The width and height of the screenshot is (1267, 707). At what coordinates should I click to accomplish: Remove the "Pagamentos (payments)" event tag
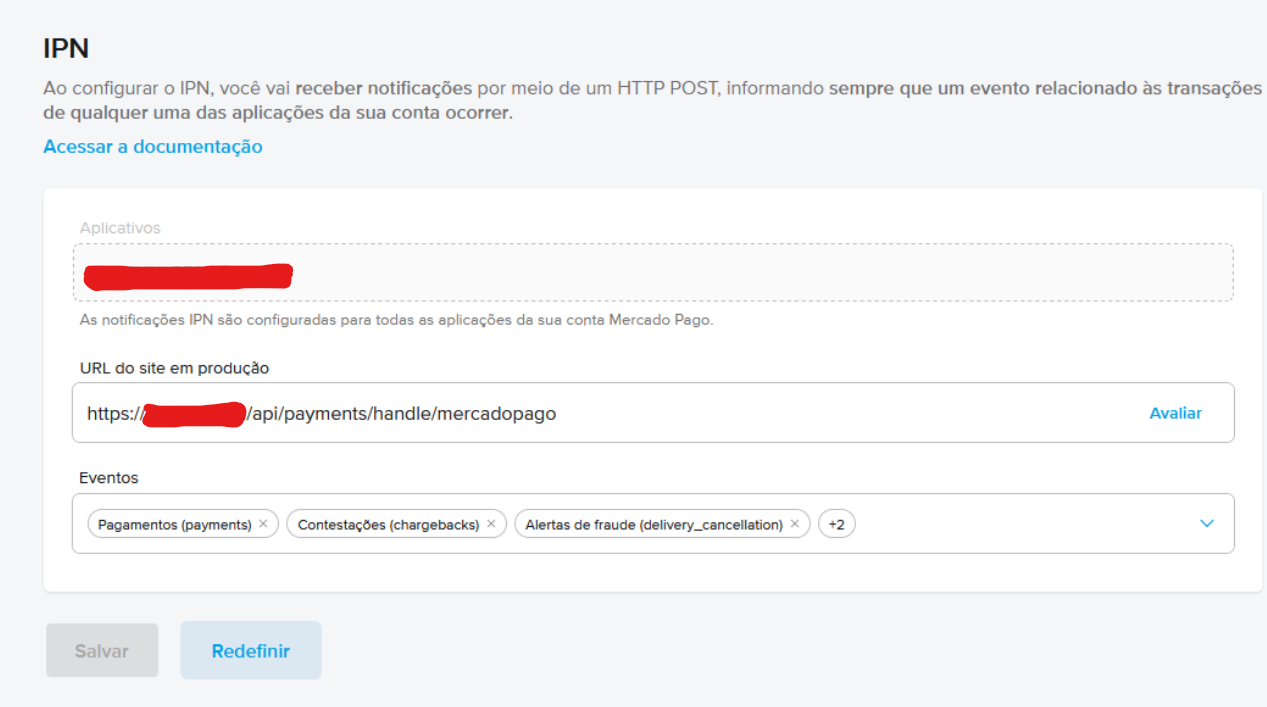coord(262,523)
